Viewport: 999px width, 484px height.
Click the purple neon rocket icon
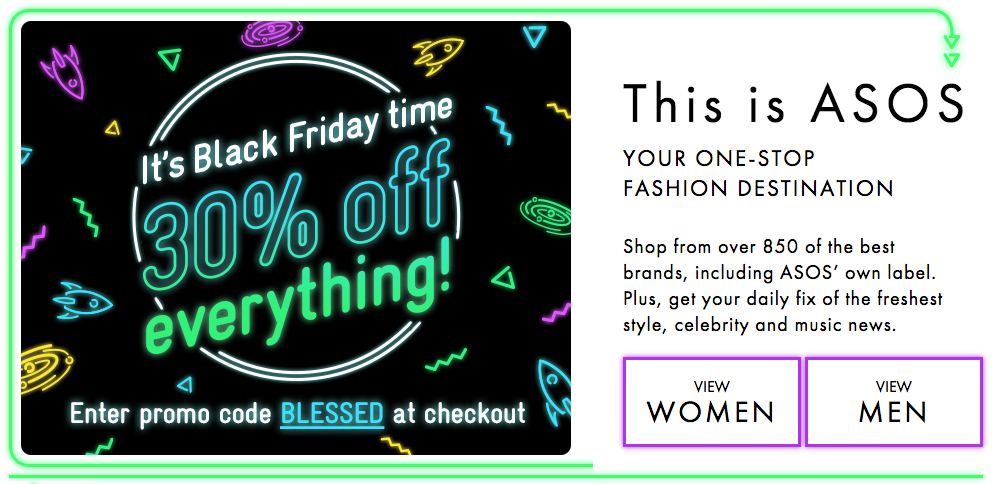pyautogui.click(x=62, y=71)
